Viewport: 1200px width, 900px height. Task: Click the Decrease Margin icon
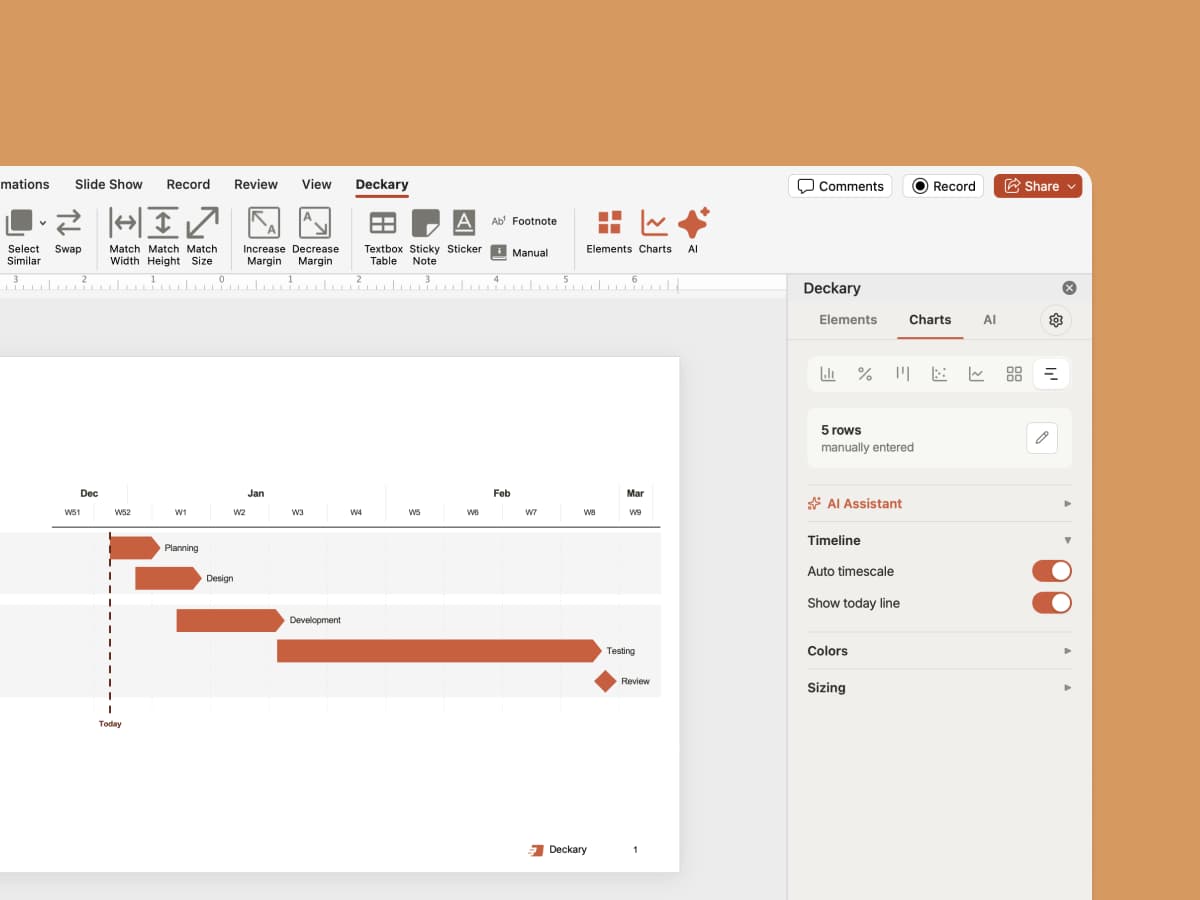coord(315,222)
